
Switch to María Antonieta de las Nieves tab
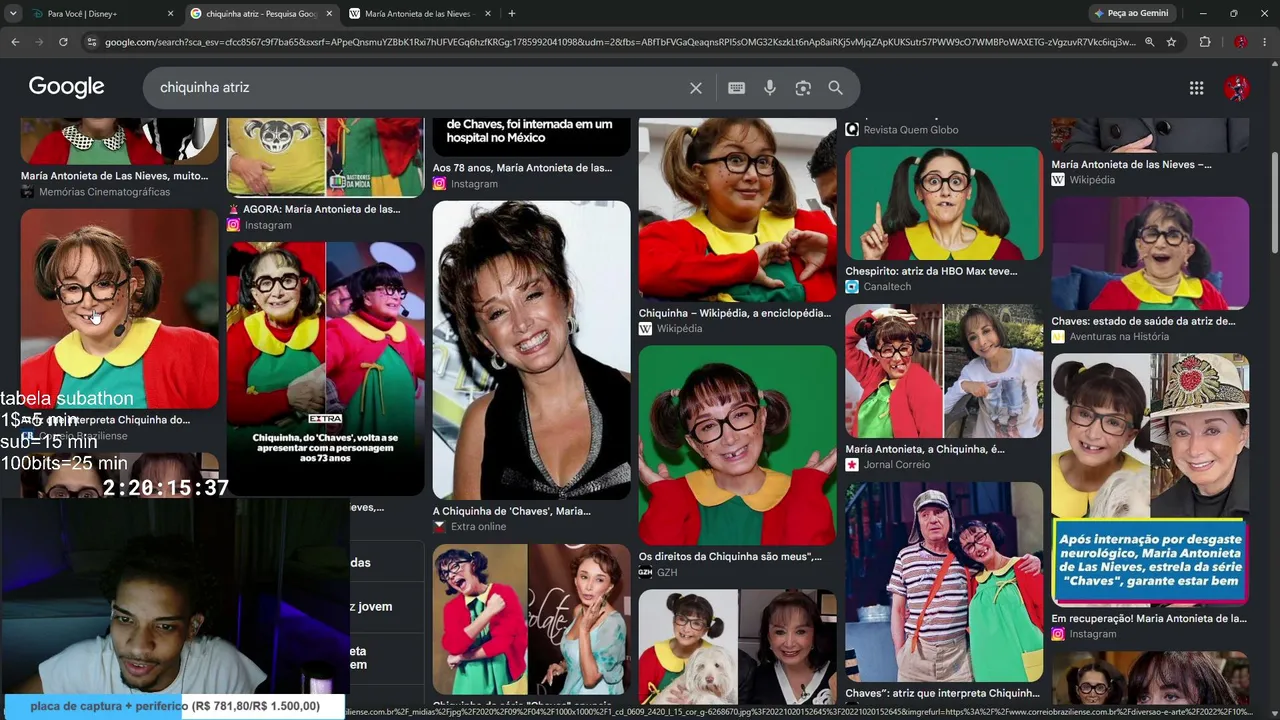(420, 14)
